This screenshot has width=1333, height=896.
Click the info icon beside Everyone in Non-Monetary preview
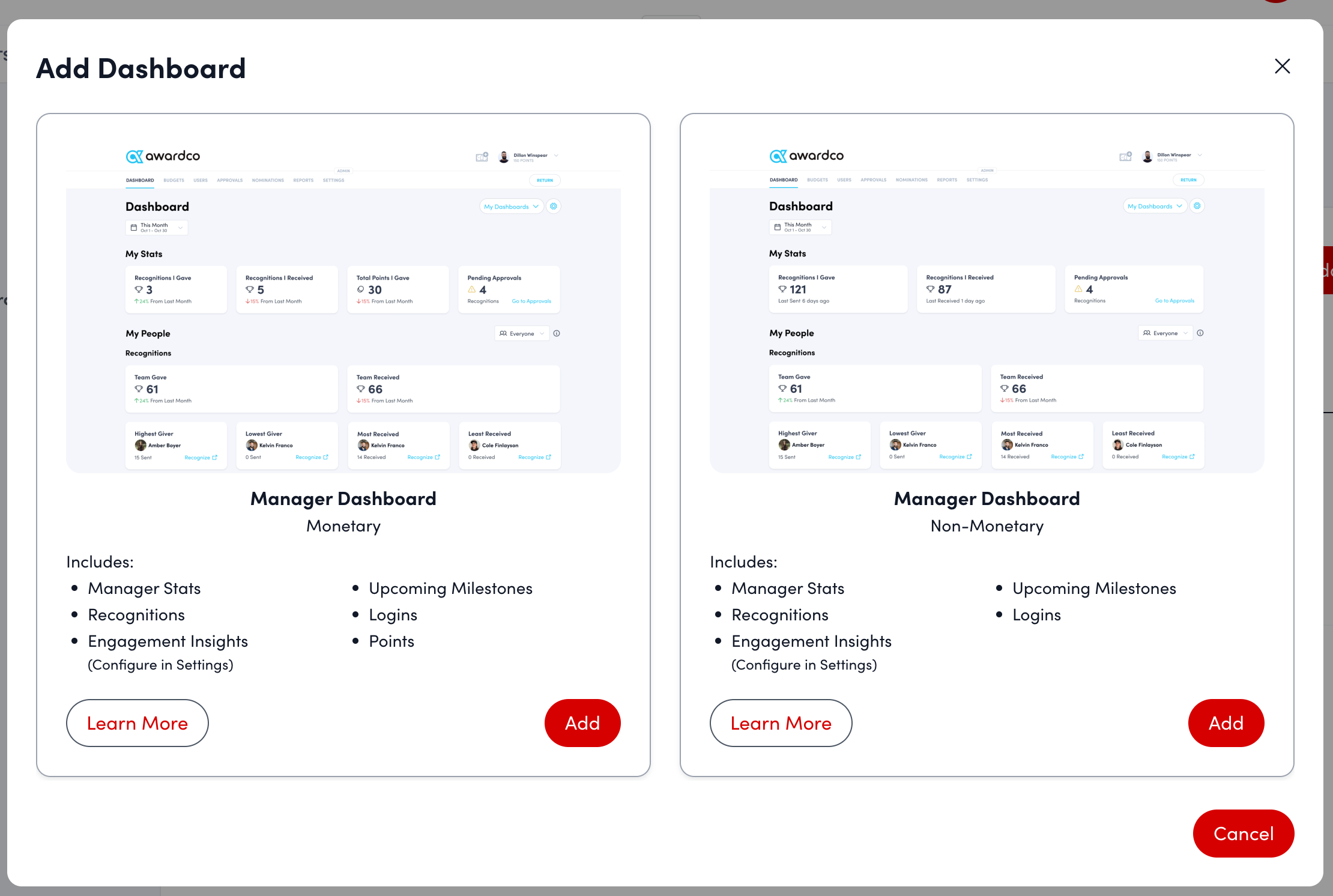click(1200, 333)
